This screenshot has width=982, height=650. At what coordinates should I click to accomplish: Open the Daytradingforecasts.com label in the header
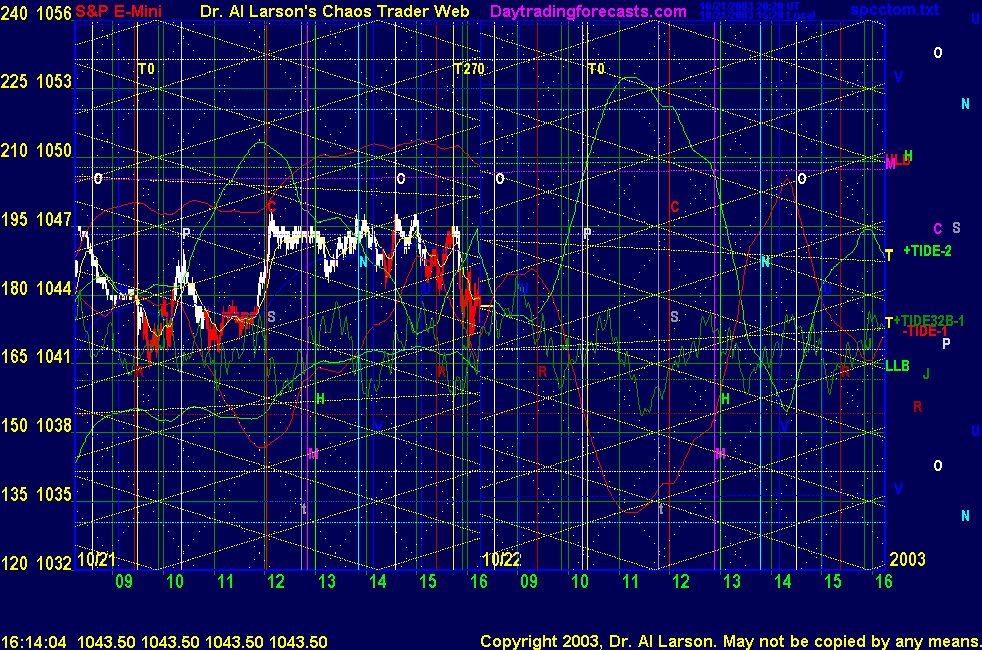(588, 11)
